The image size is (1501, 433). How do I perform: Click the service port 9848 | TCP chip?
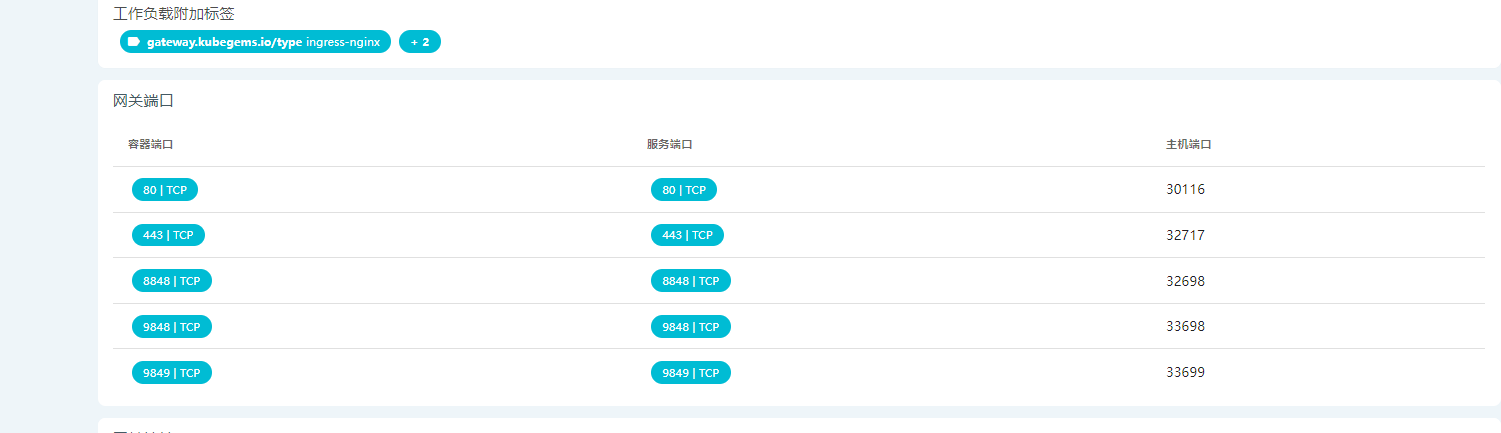tap(691, 327)
